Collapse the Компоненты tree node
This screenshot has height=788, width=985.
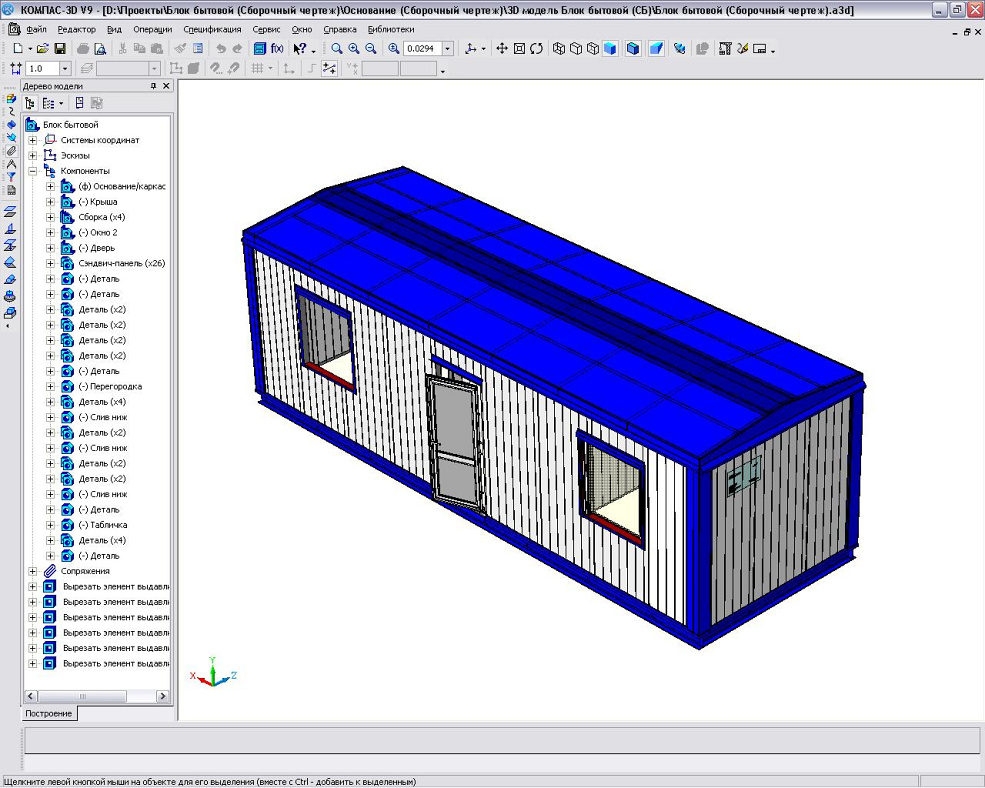(33, 171)
